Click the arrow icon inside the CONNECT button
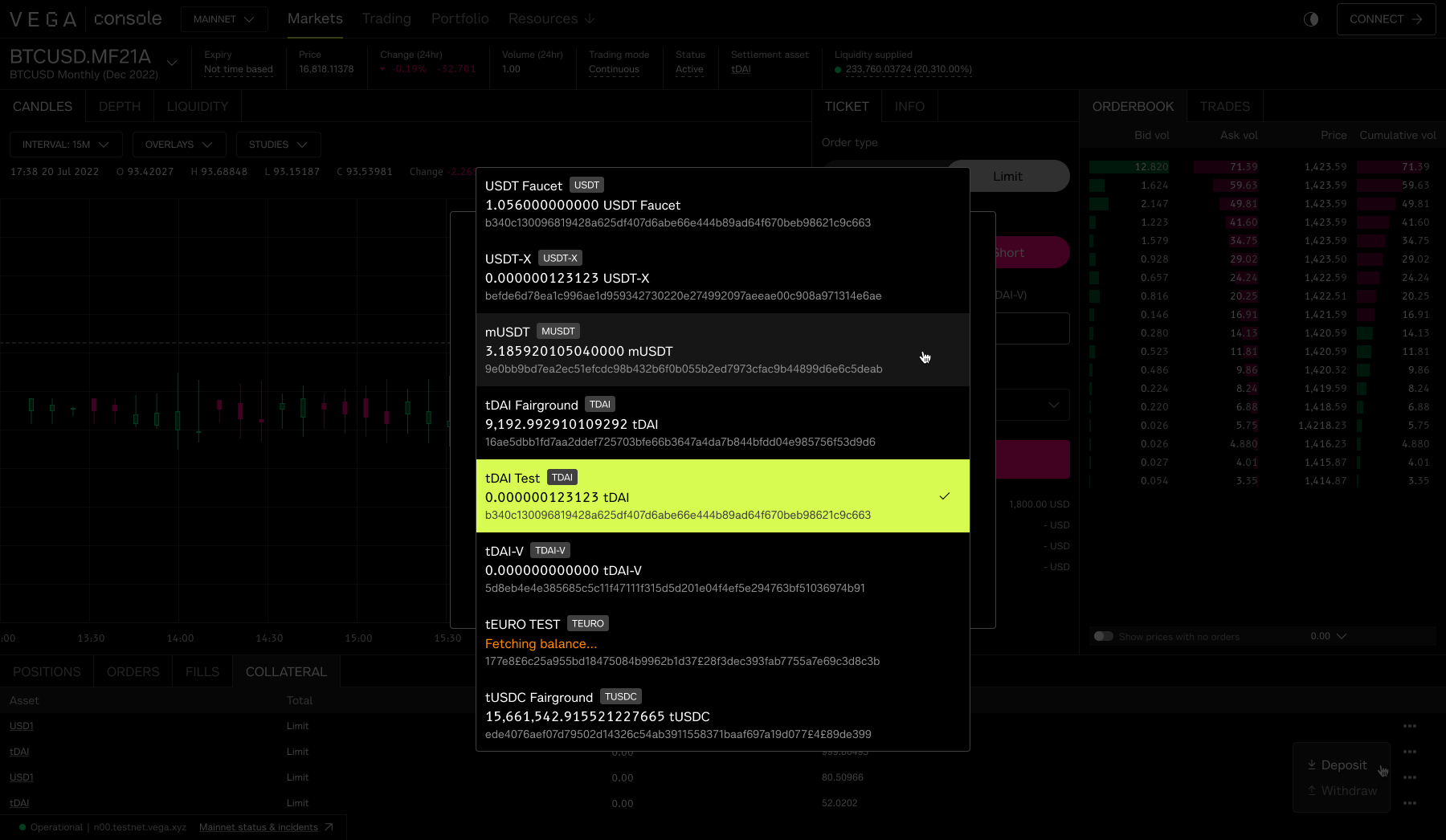This screenshot has height=840, width=1446. coord(1417,18)
